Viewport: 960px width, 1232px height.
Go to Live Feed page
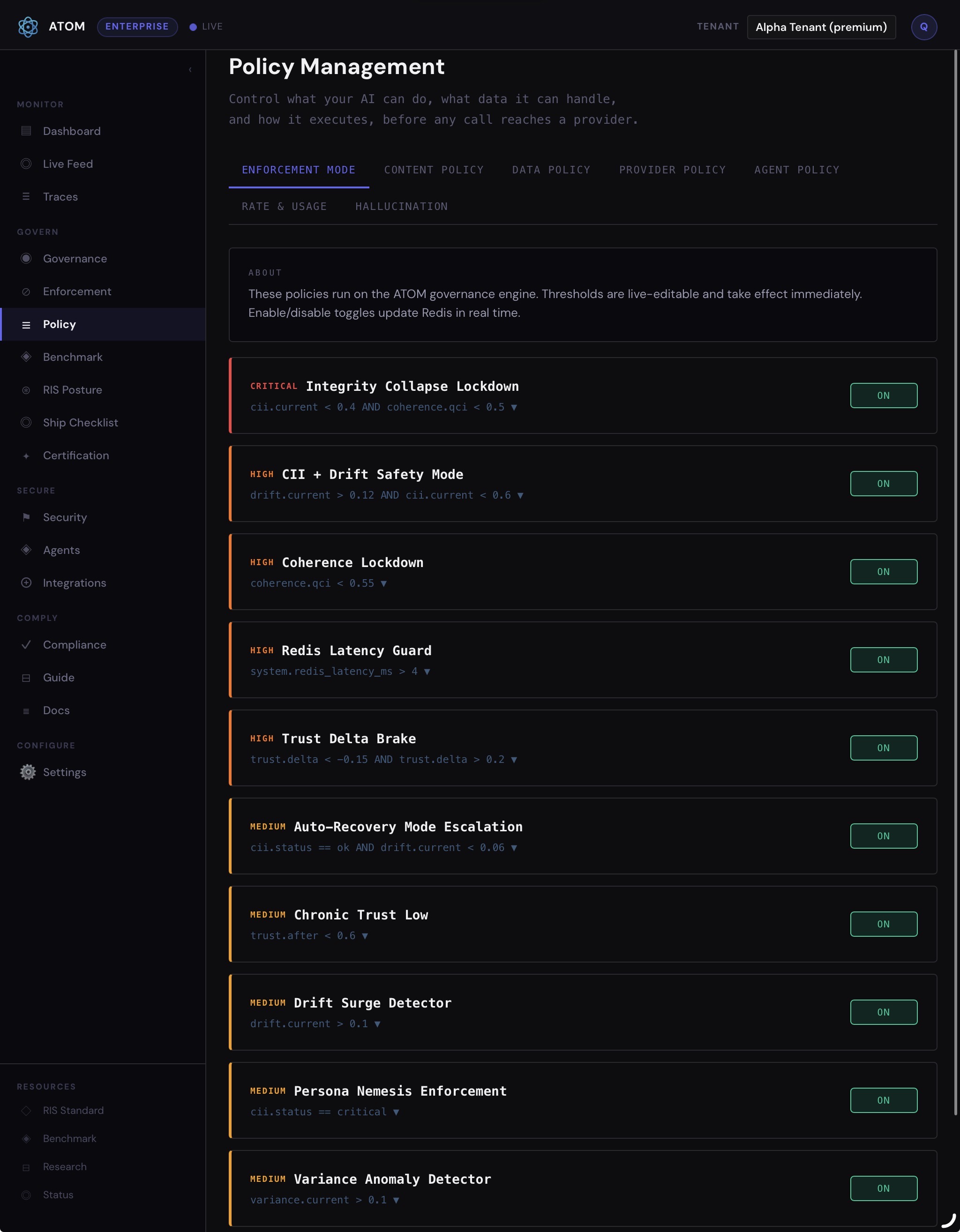[x=67, y=164]
